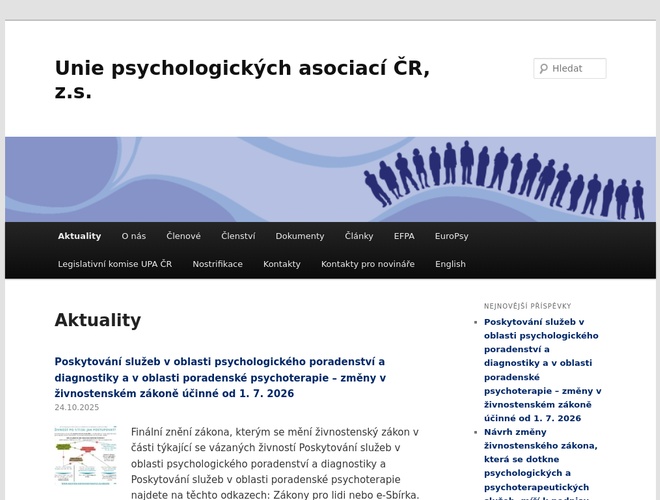Open the Dokumenty menu
660x500 pixels.
point(300,236)
